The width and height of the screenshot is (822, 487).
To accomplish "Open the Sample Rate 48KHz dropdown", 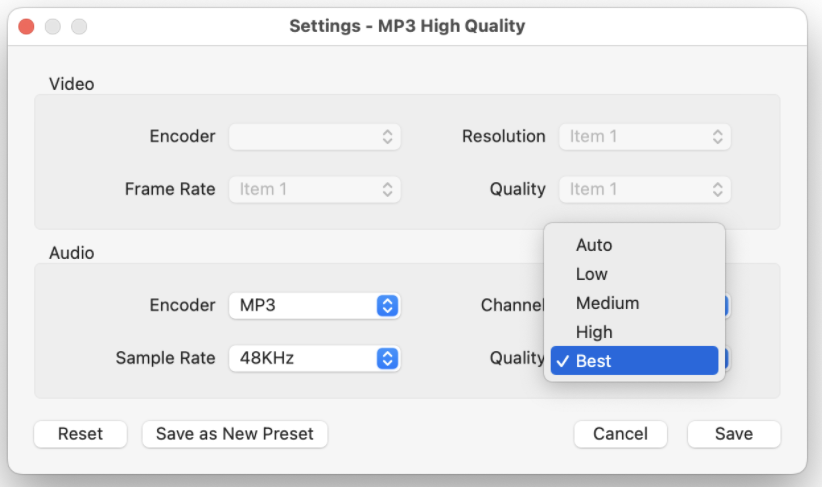I will (x=314, y=358).
